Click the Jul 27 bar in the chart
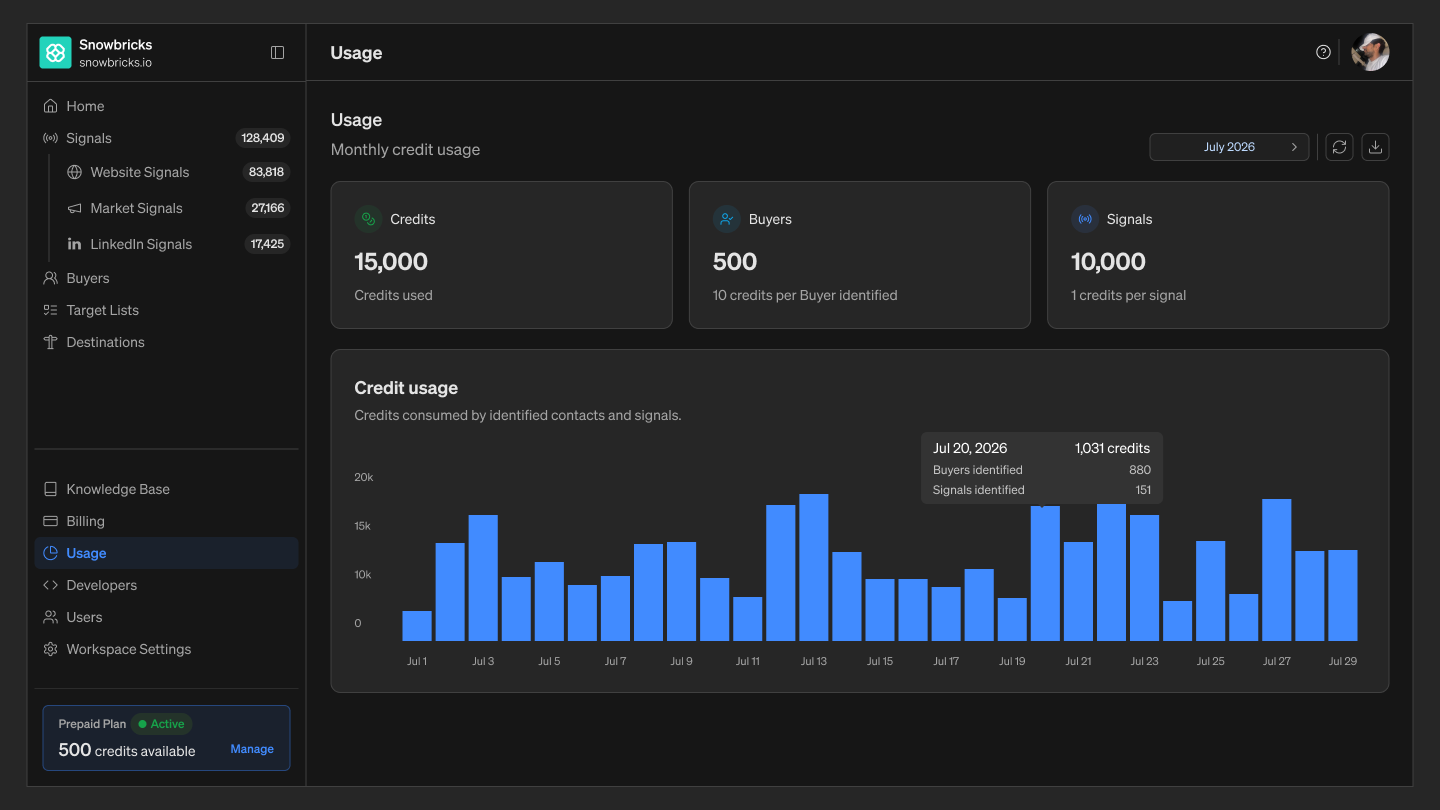This screenshot has height=810, width=1440. [x=1277, y=570]
